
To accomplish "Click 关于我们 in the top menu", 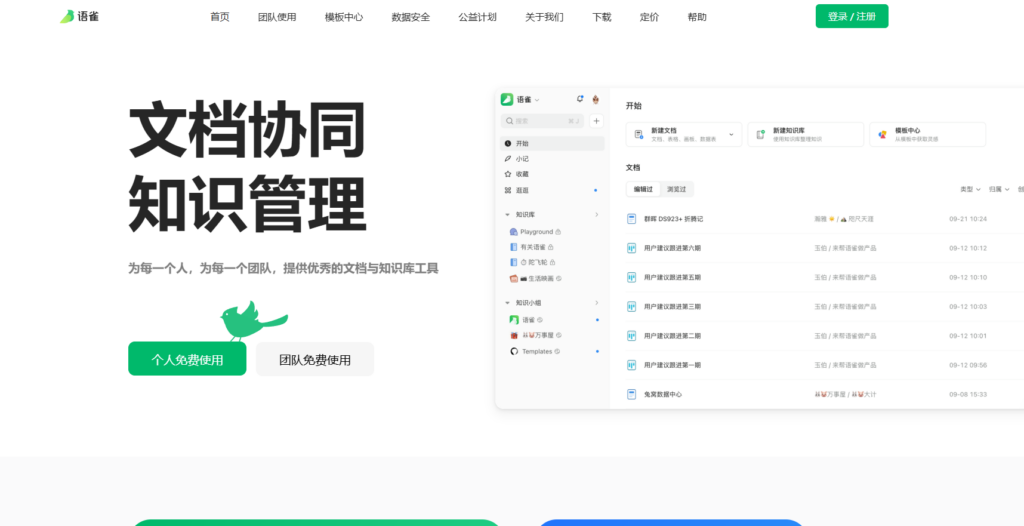I will click(x=544, y=17).
